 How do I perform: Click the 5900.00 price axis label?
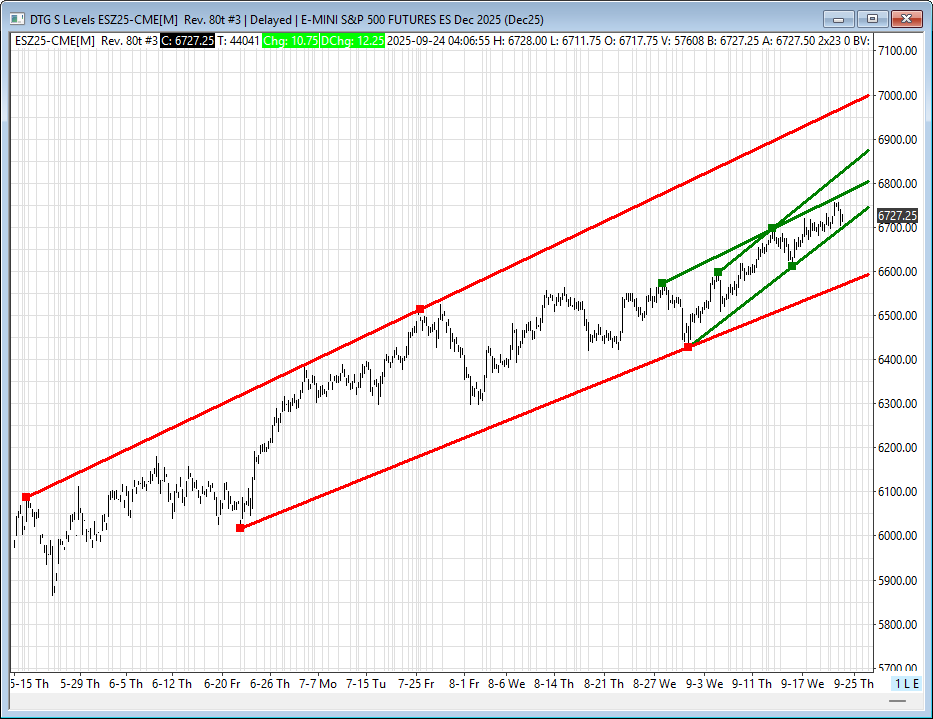pyautogui.click(x=897, y=580)
